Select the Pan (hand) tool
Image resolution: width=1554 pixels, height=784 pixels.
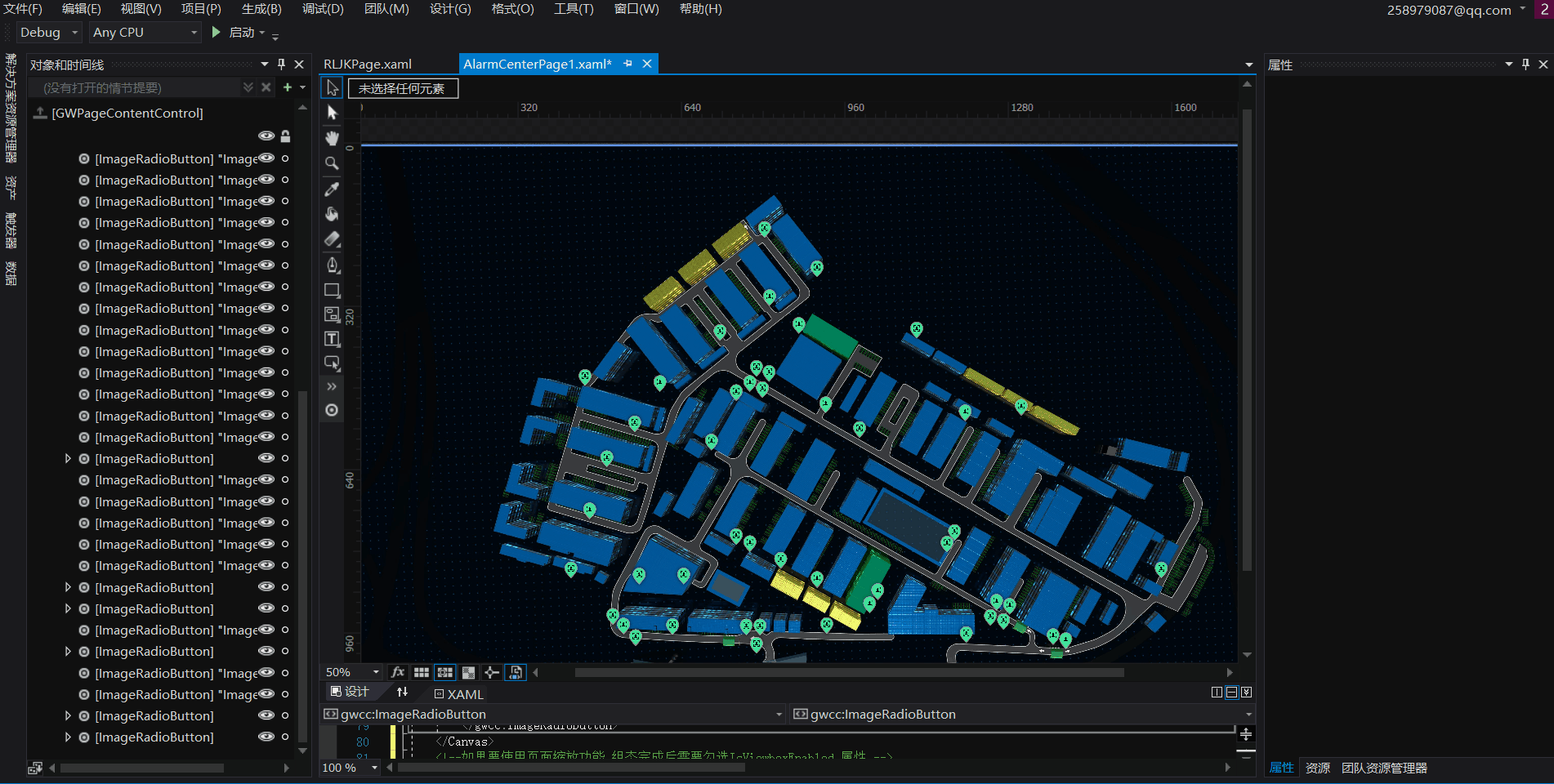pyautogui.click(x=332, y=138)
